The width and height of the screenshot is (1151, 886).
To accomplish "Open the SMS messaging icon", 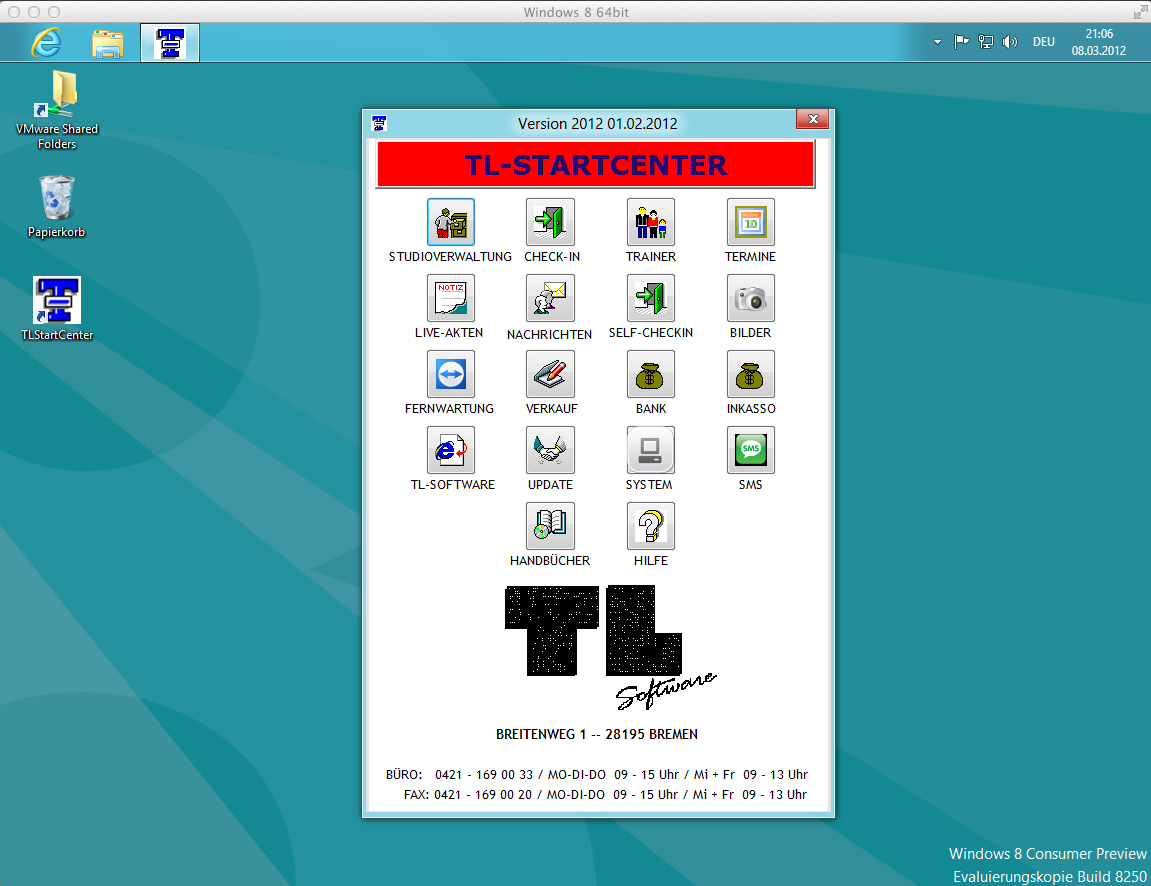I will click(x=750, y=450).
